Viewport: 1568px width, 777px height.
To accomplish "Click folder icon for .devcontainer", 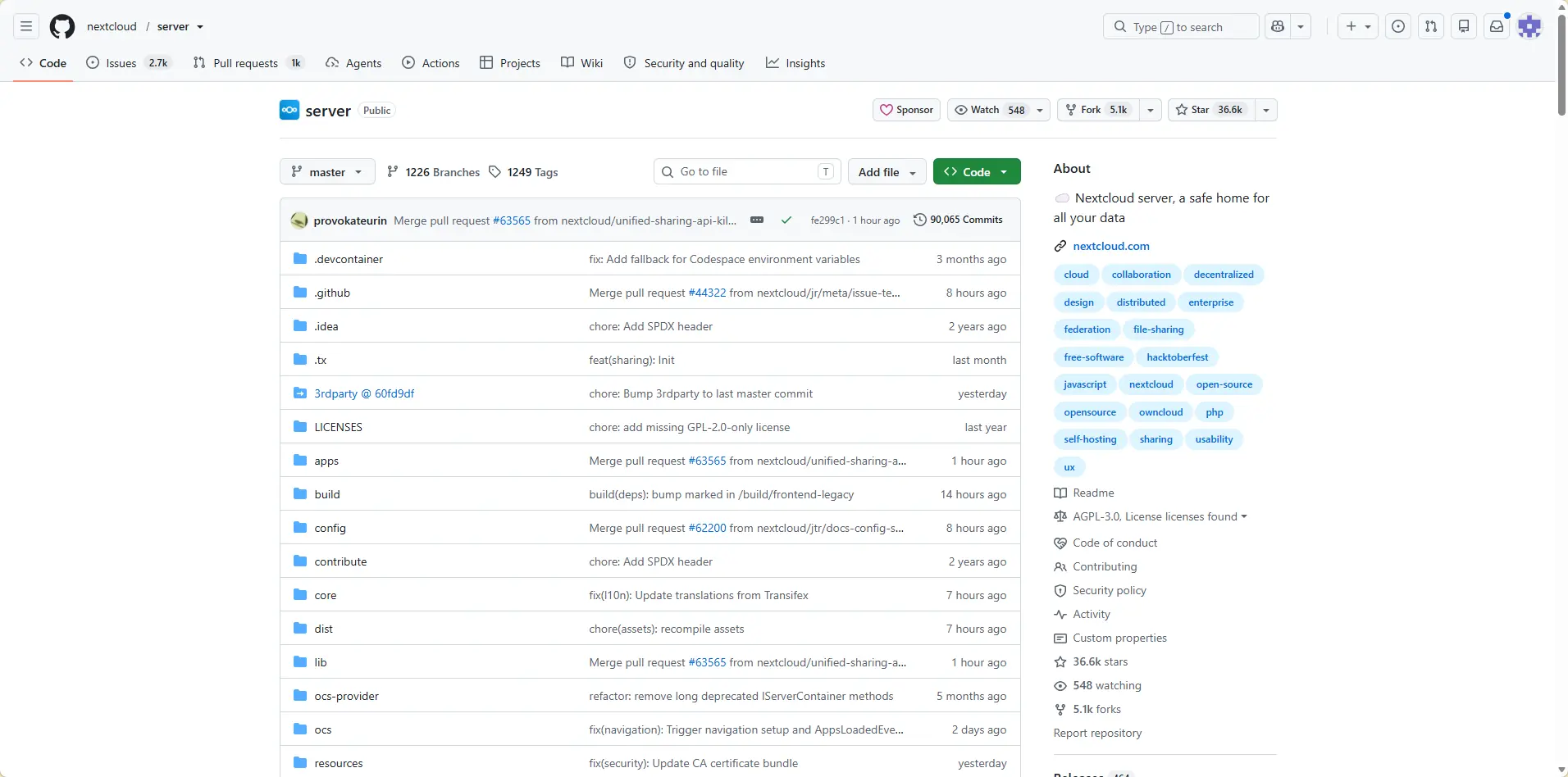I will [300, 259].
